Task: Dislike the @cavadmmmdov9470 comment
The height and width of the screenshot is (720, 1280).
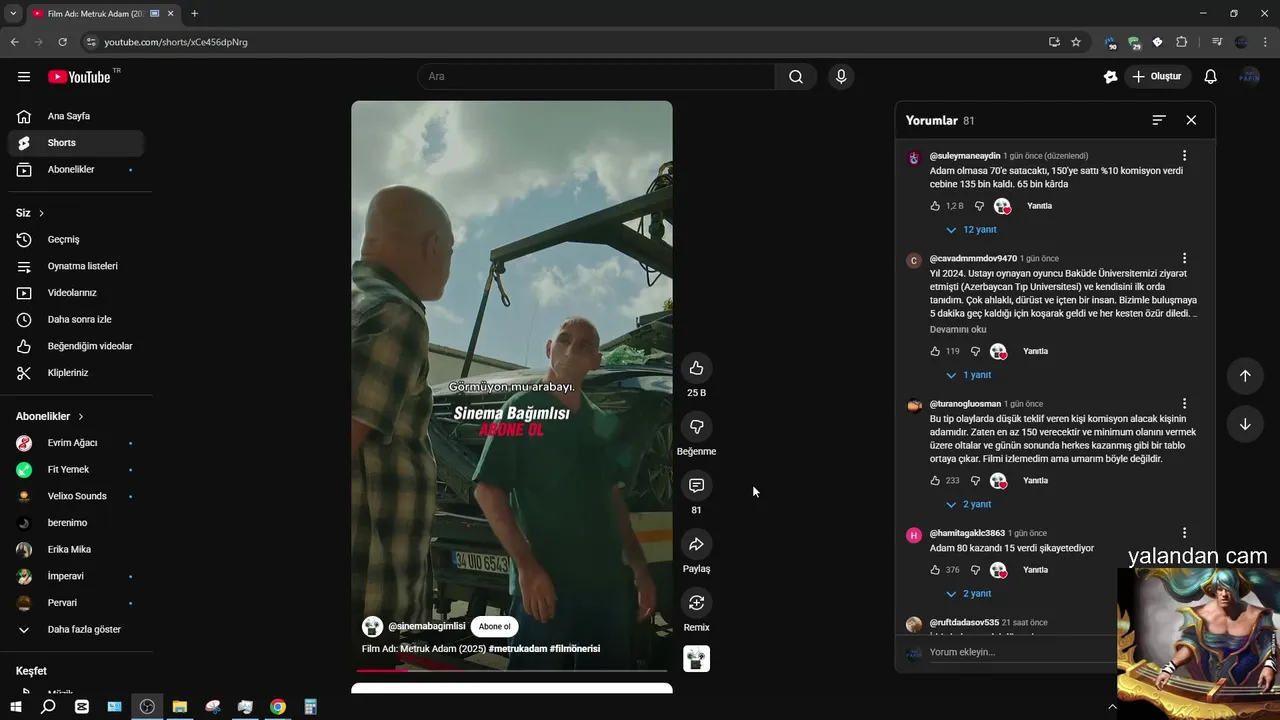Action: coord(975,351)
